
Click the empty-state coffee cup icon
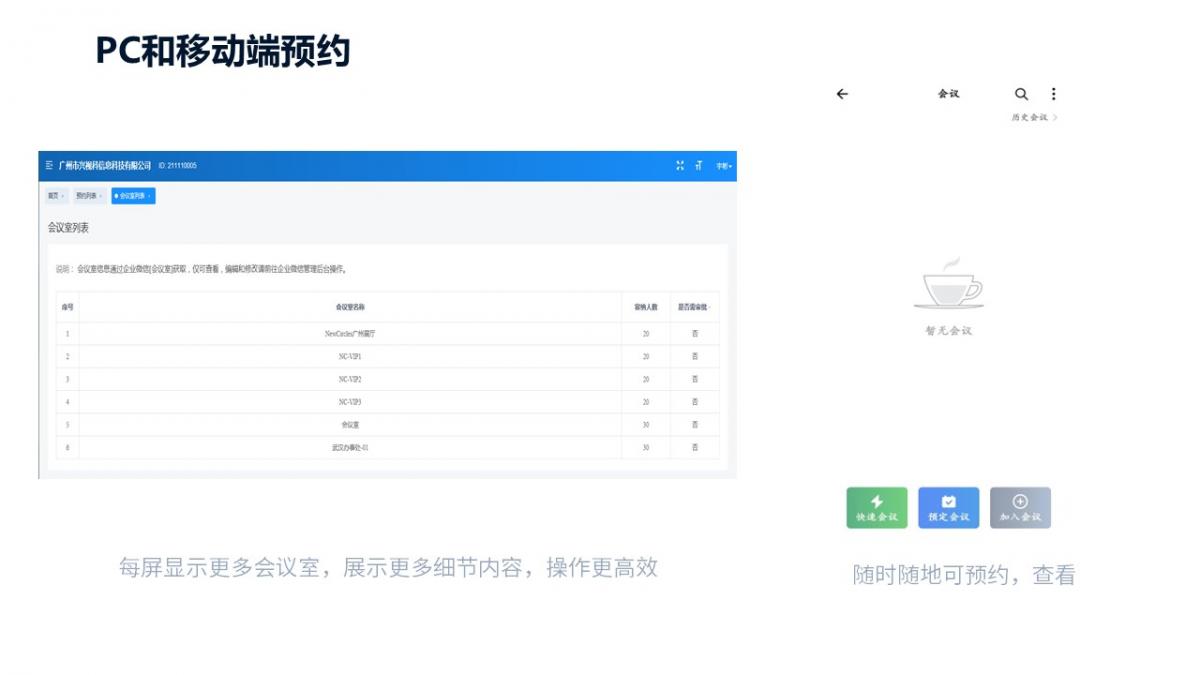point(948,284)
